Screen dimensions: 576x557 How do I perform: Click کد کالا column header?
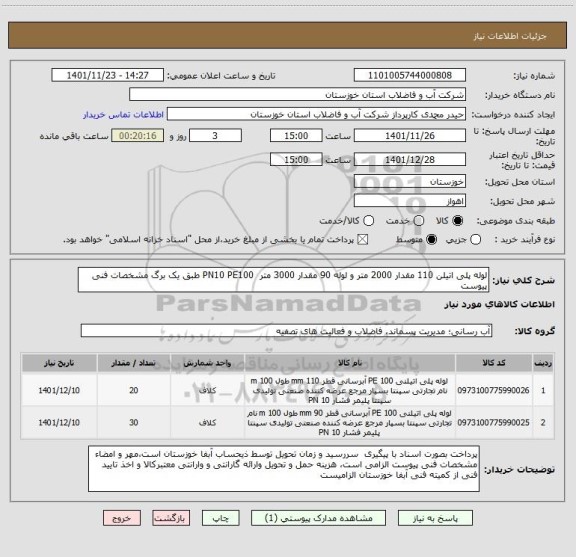tap(493, 363)
